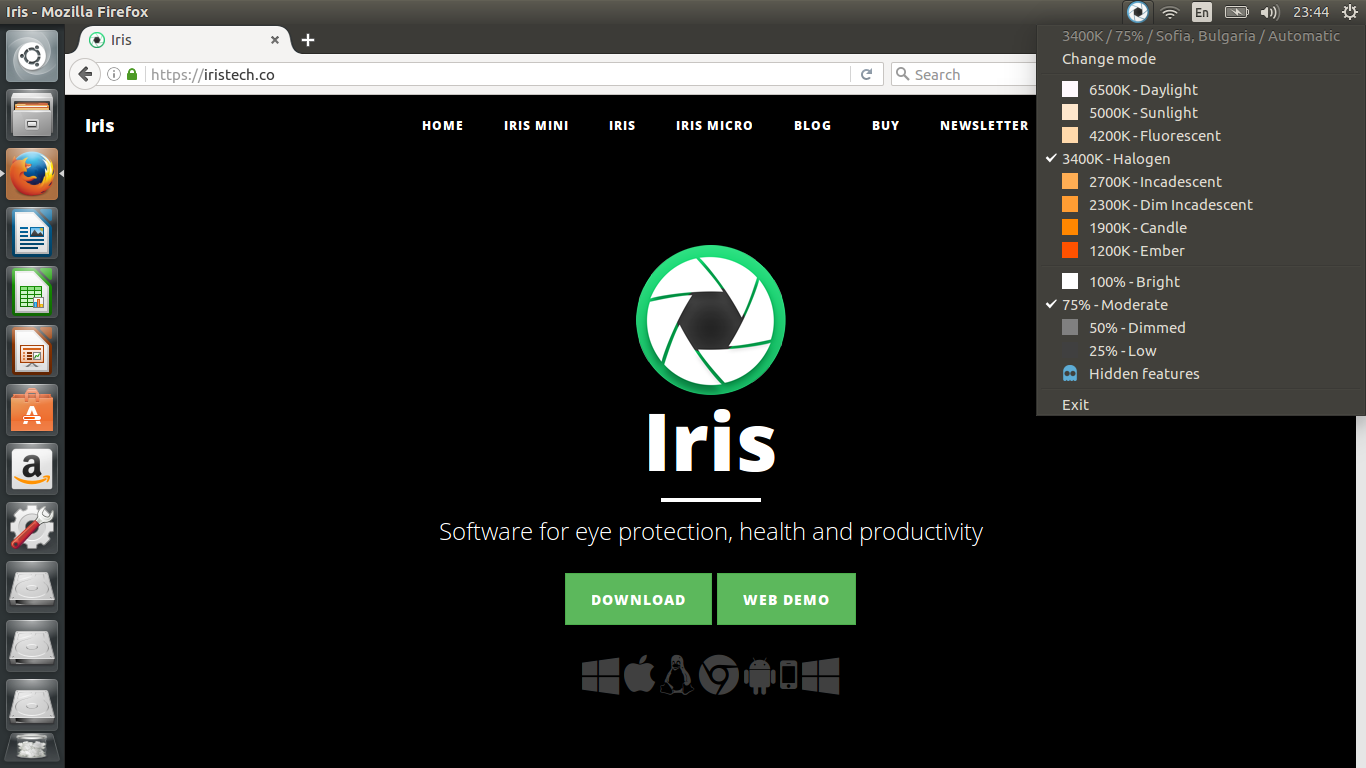Open Change mode menu entry
The image size is (1366, 768).
coord(1201,59)
